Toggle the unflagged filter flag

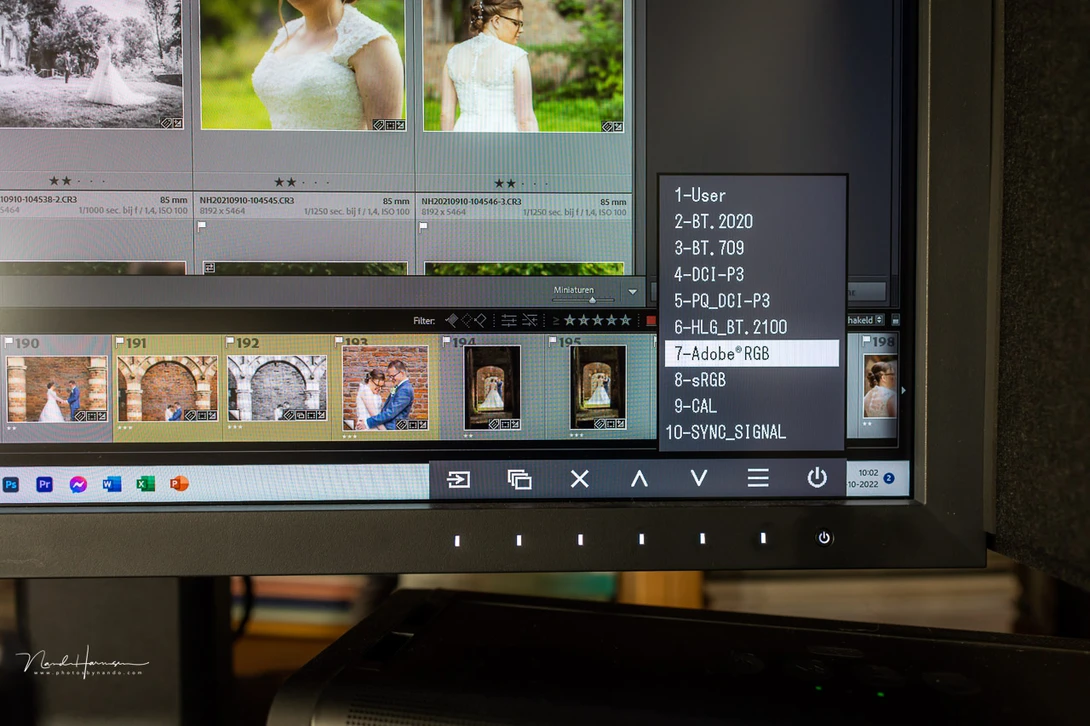[x=466, y=320]
